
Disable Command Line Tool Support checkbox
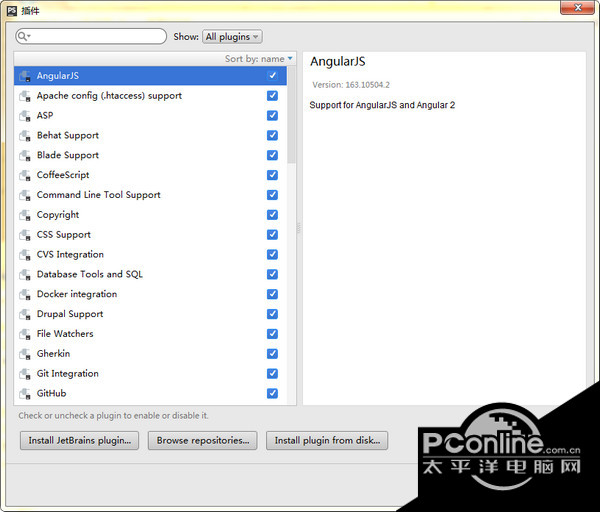[x=272, y=195]
